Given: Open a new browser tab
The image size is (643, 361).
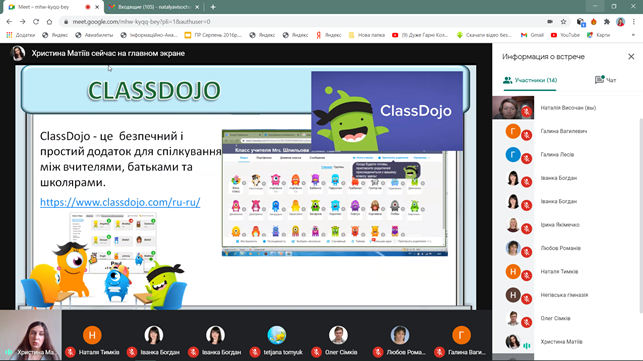Looking at the screenshot, I should [x=213, y=7].
